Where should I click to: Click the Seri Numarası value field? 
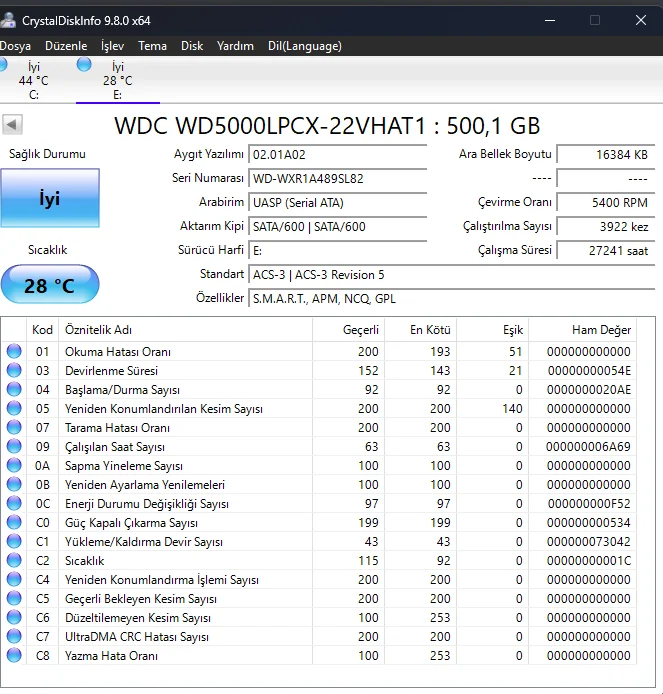(x=337, y=178)
